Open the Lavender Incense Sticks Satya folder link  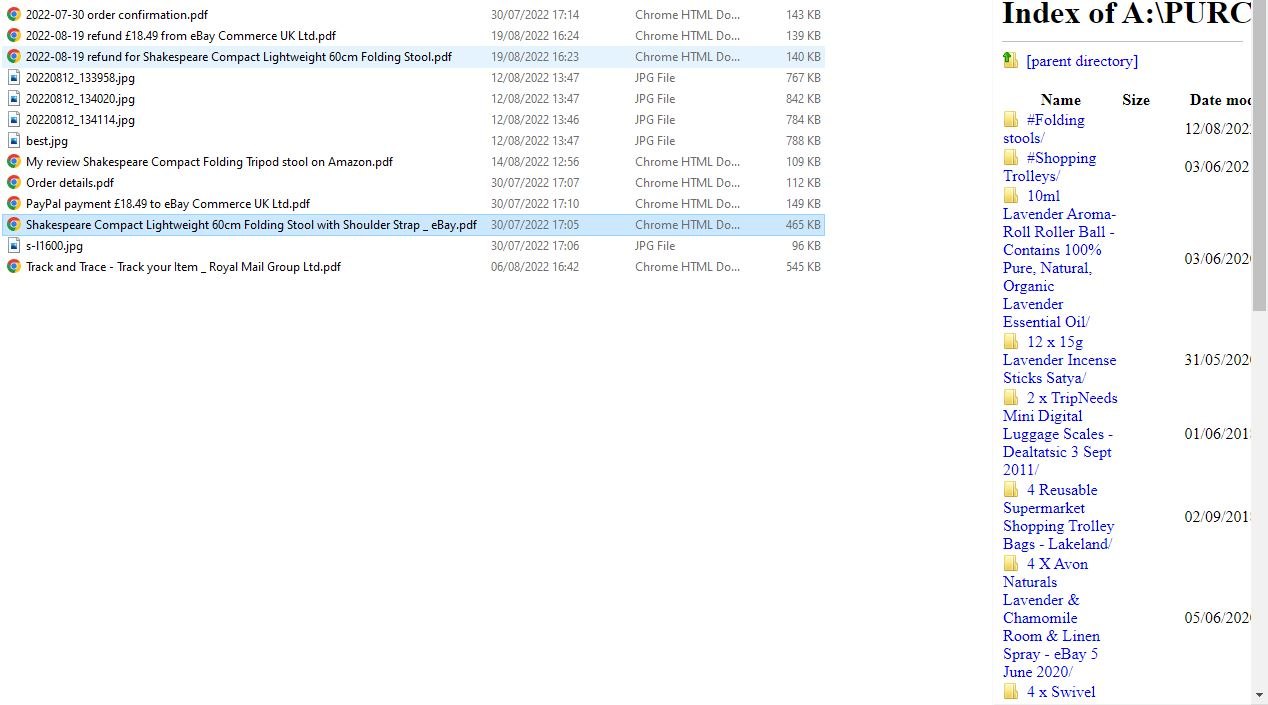click(1059, 360)
